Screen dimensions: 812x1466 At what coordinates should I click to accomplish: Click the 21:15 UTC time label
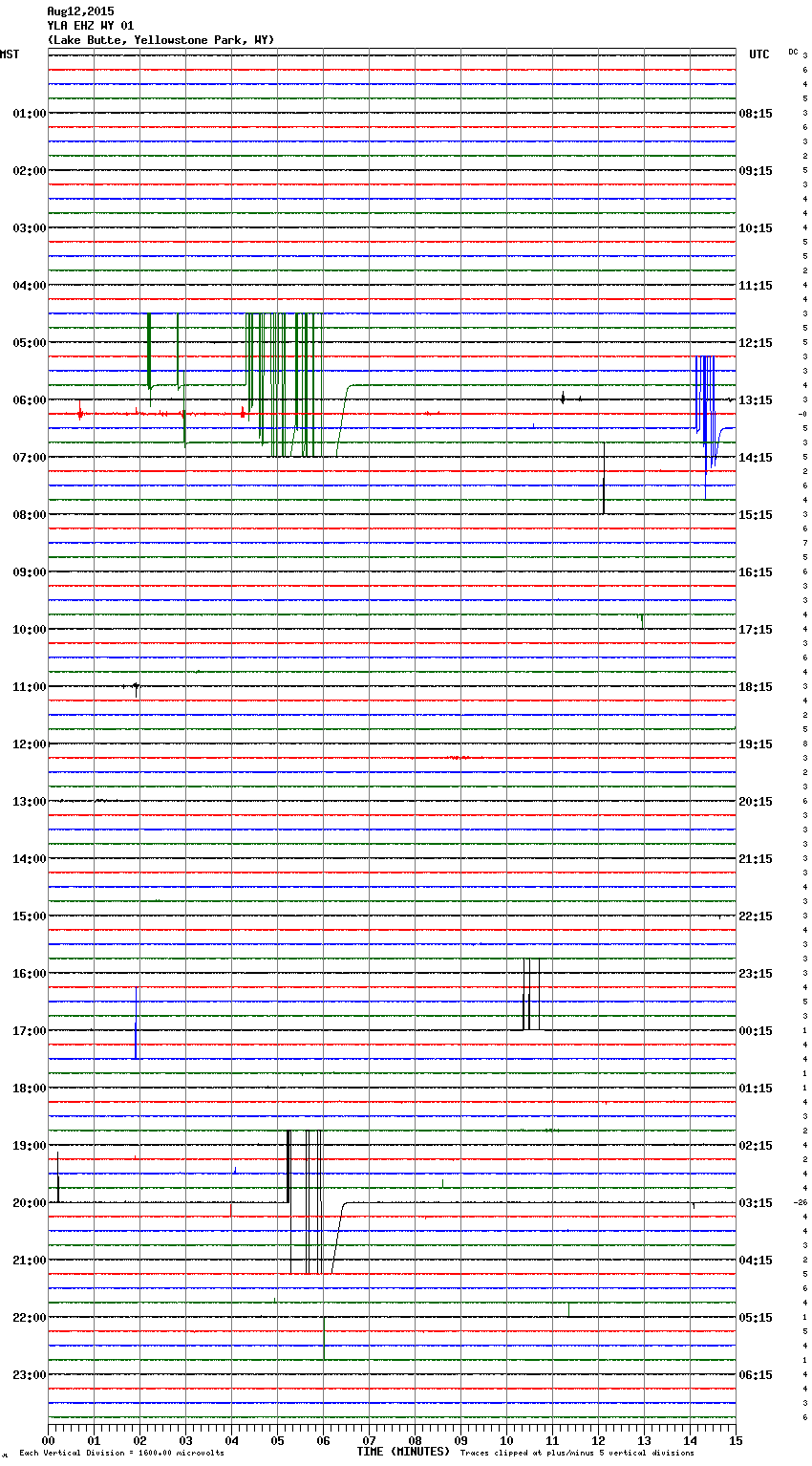(756, 859)
